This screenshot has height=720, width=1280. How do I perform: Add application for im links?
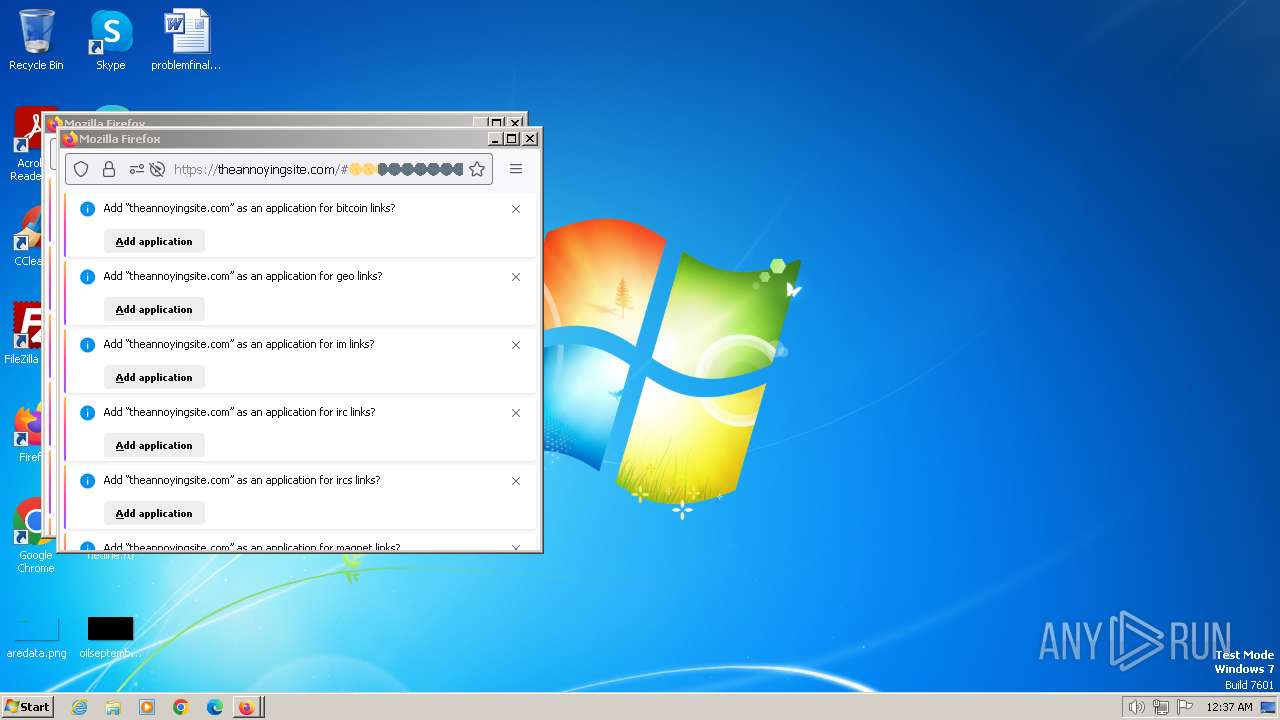coord(154,377)
